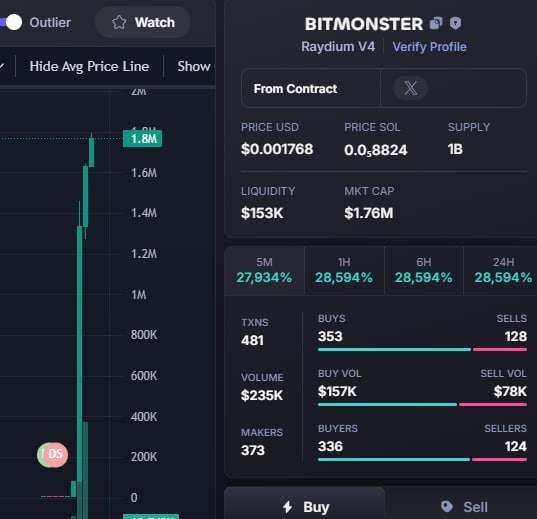Click the DS marker on the chart
This screenshot has width=537, height=519.
point(55,455)
